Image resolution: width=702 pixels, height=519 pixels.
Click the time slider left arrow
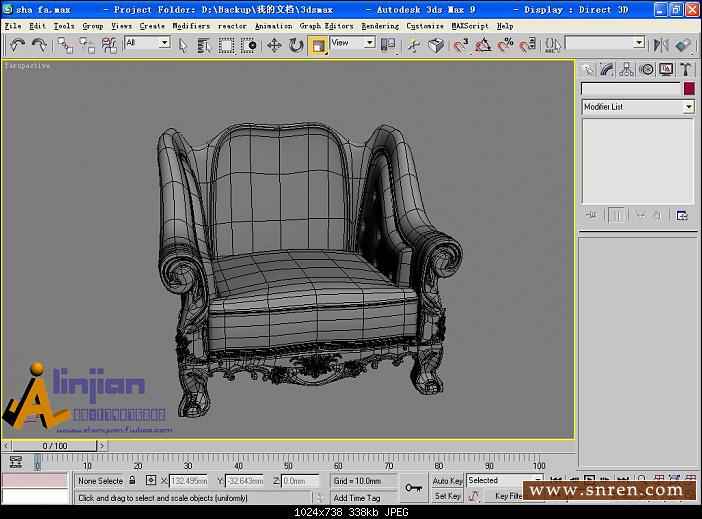pyautogui.click(x=6, y=446)
